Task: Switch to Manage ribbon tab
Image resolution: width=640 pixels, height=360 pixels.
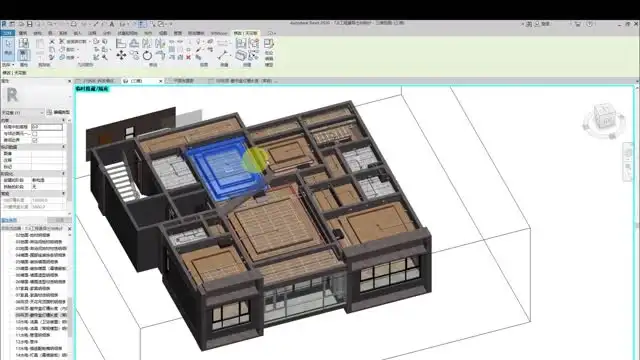Action: coord(178,33)
